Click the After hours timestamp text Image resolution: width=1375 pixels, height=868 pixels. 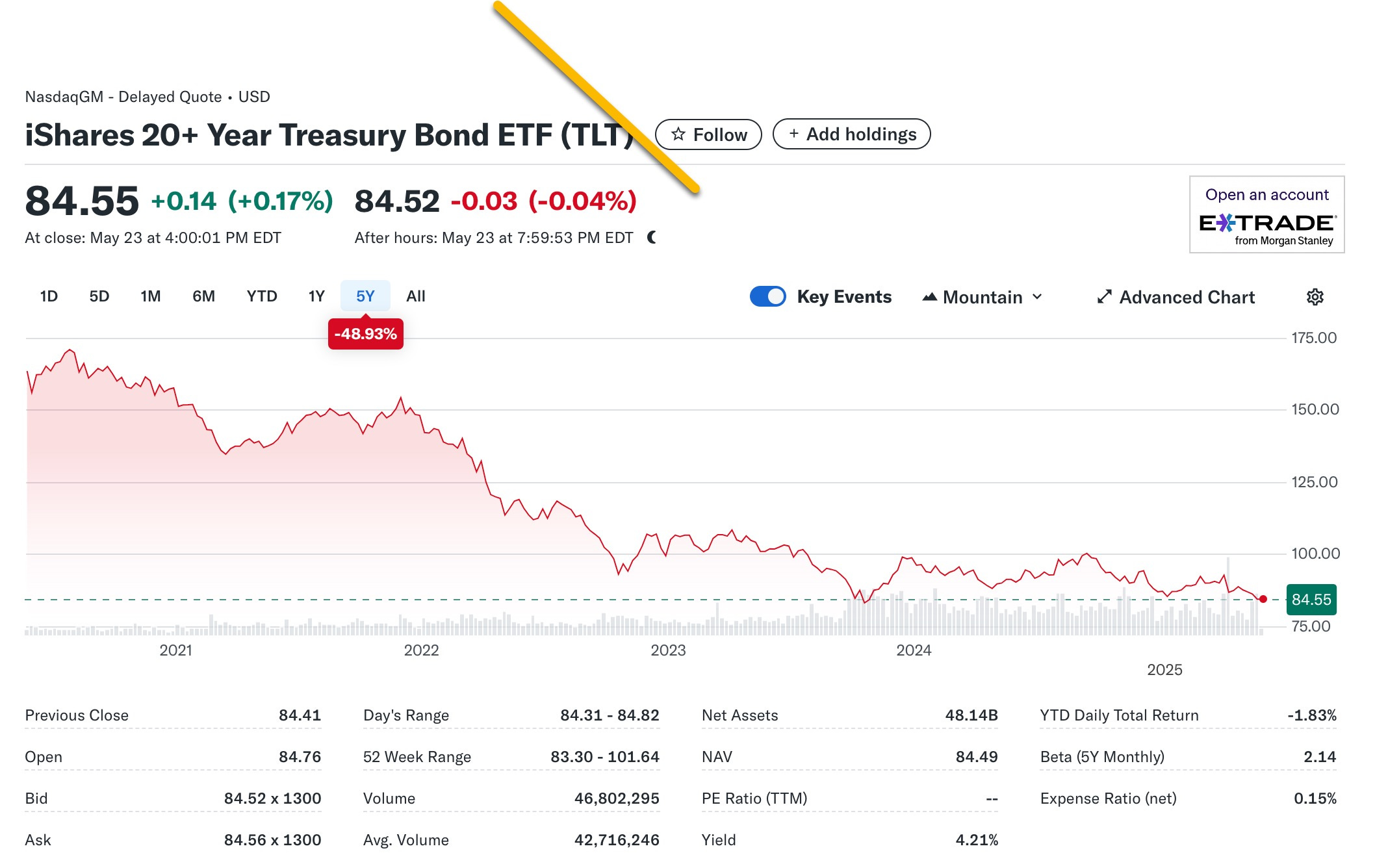point(494,238)
